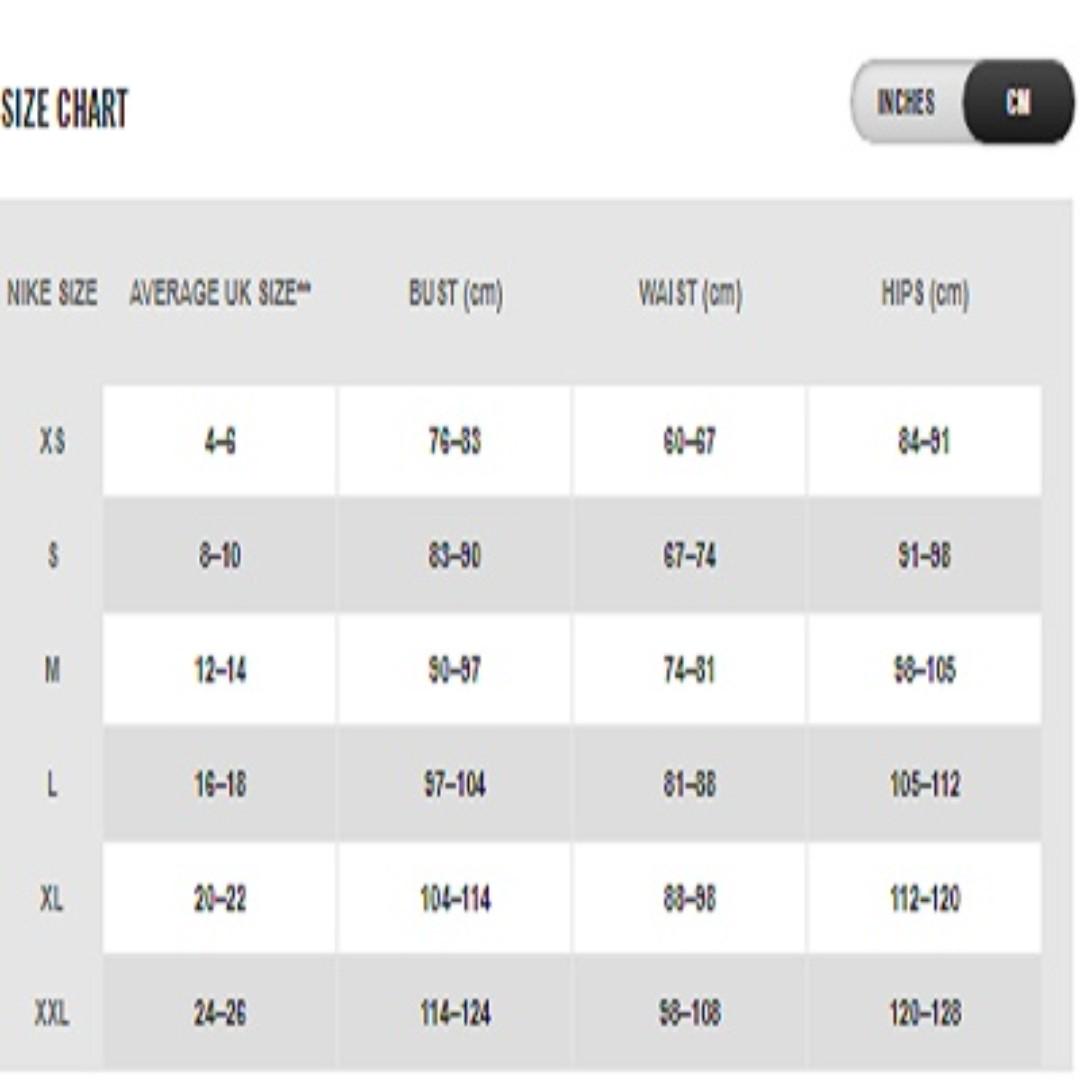
Task: Click the 74–81 waist cell
Action: coord(690,670)
